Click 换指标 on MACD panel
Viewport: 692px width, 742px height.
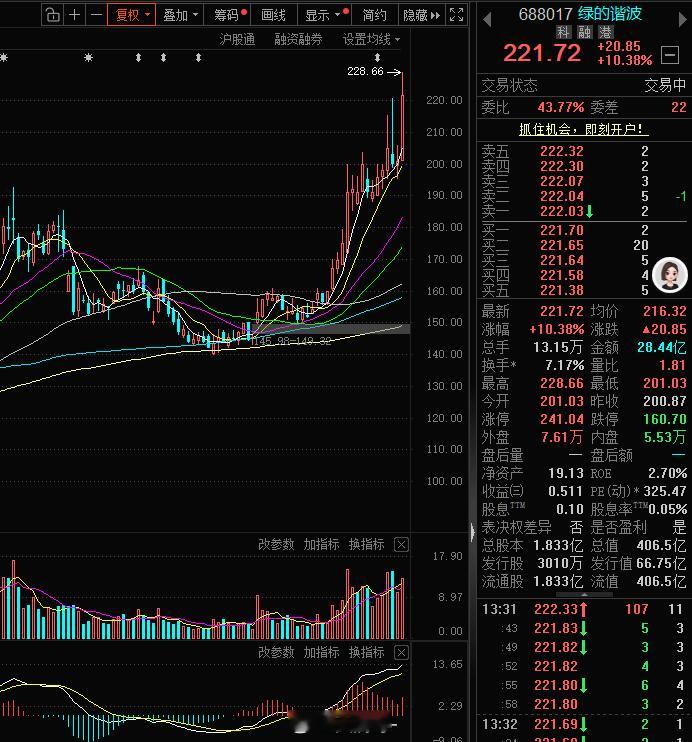pos(366,653)
